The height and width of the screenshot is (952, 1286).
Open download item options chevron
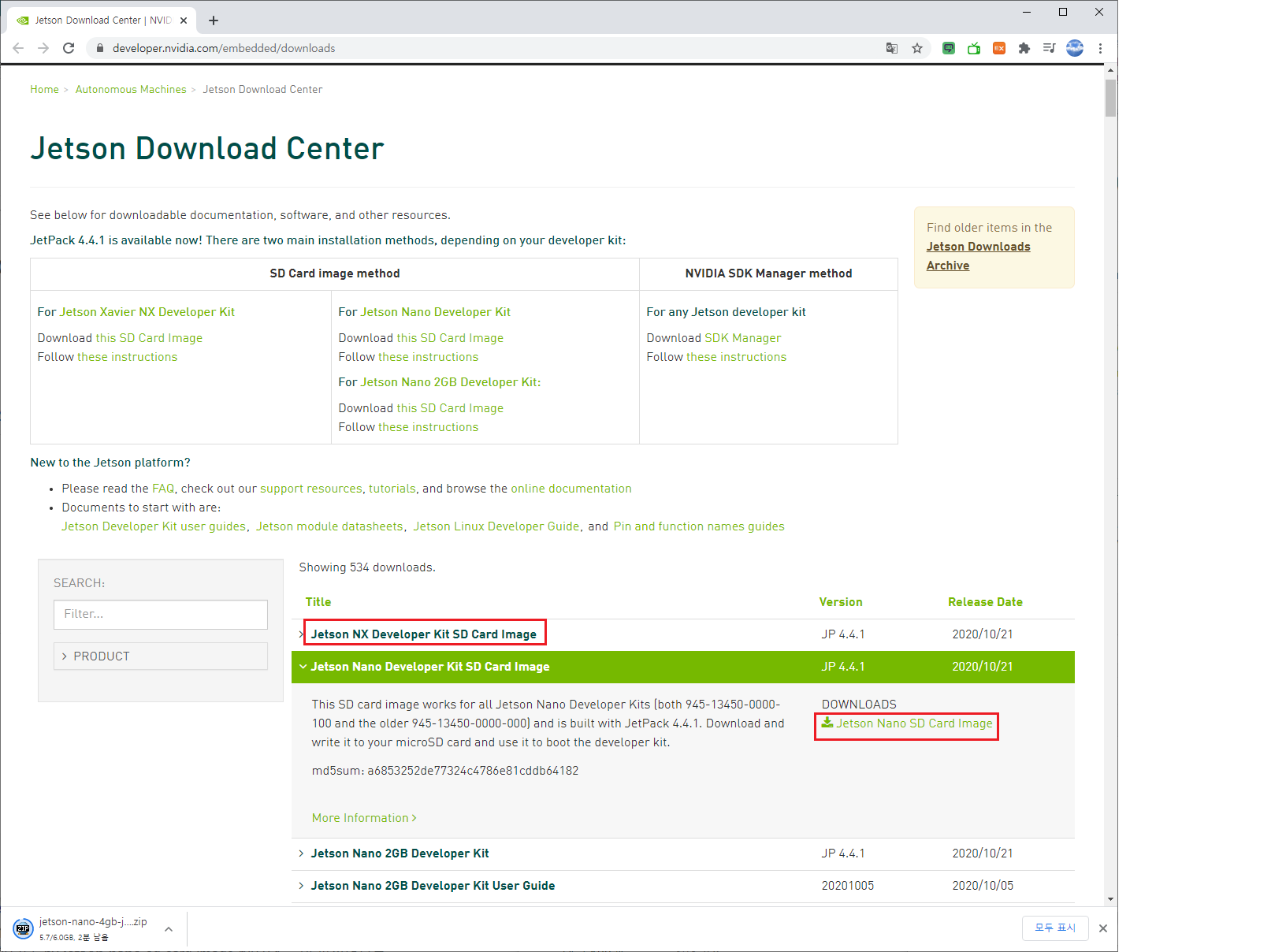169,929
